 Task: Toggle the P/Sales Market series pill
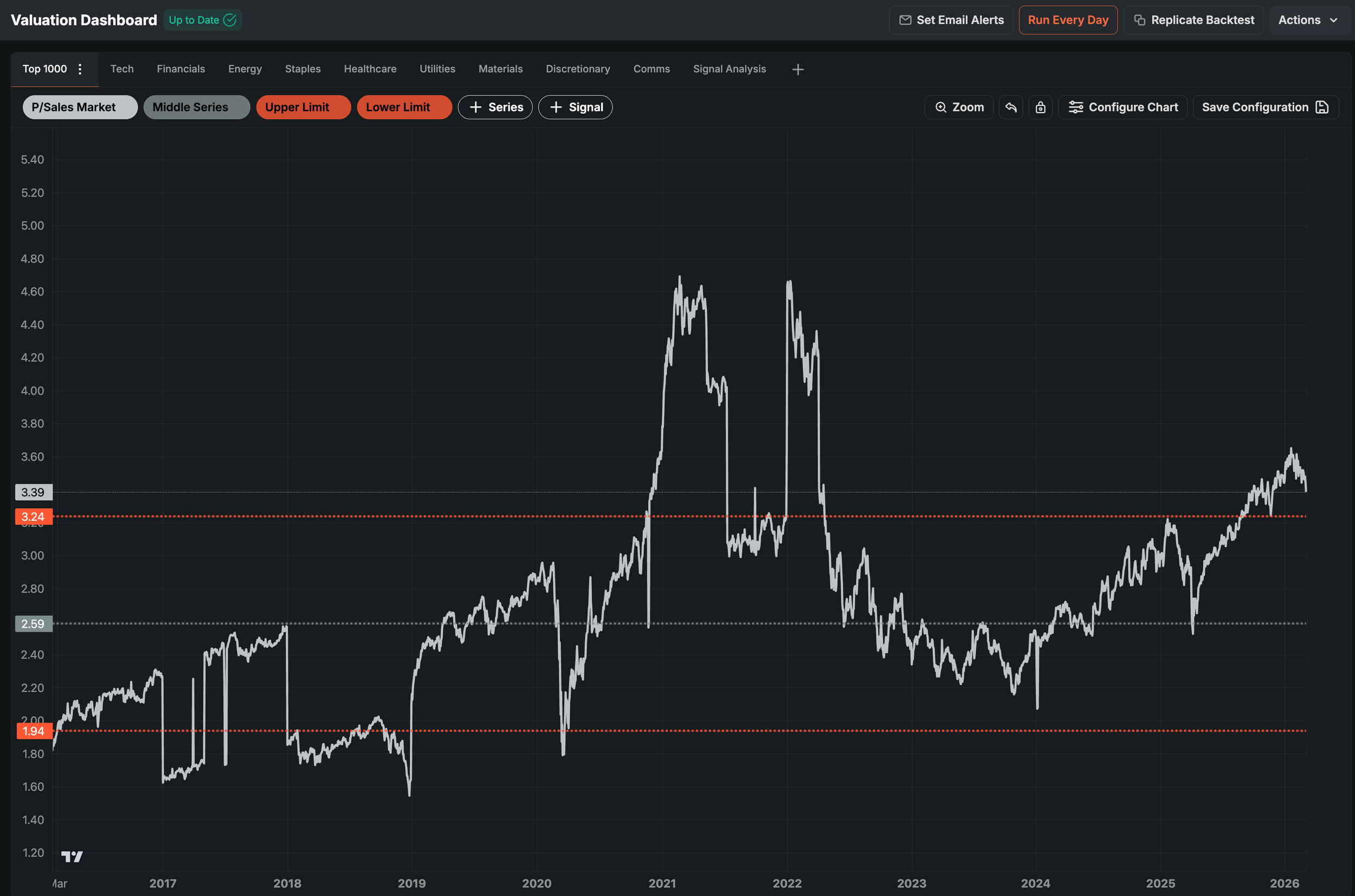click(x=80, y=107)
